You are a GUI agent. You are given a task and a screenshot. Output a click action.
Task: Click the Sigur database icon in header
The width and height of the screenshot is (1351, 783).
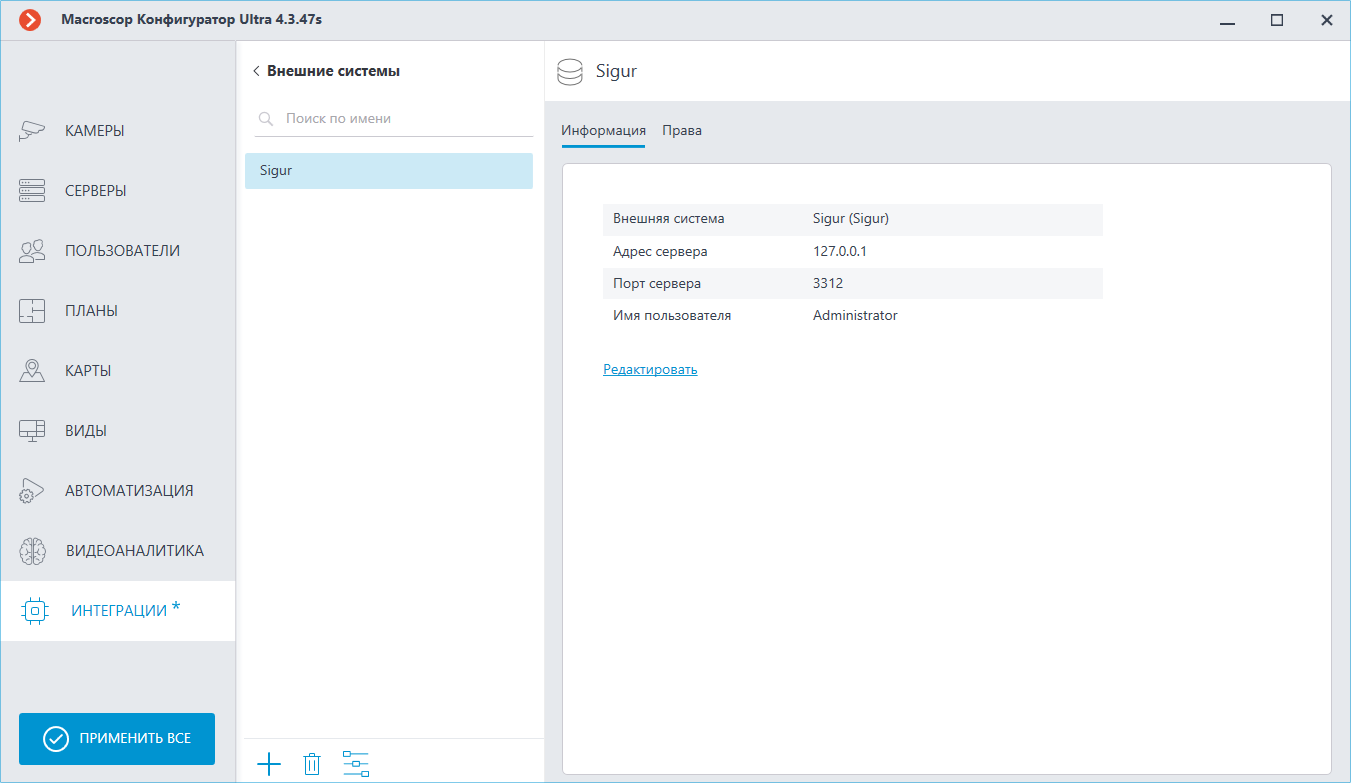[x=569, y=72]
